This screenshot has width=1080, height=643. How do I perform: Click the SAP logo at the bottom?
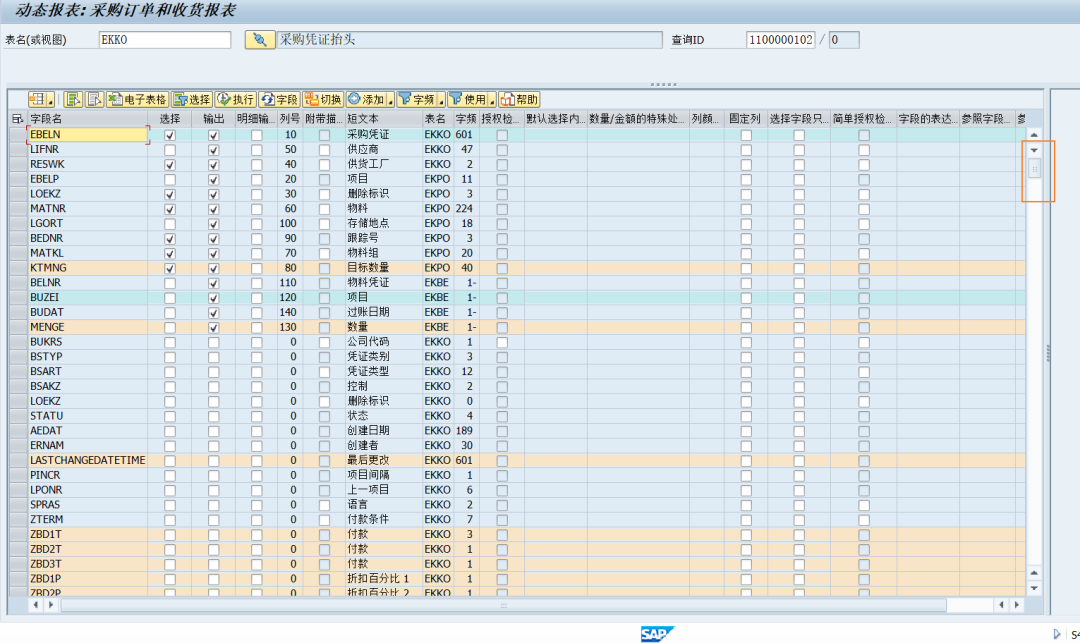point(656,633)
